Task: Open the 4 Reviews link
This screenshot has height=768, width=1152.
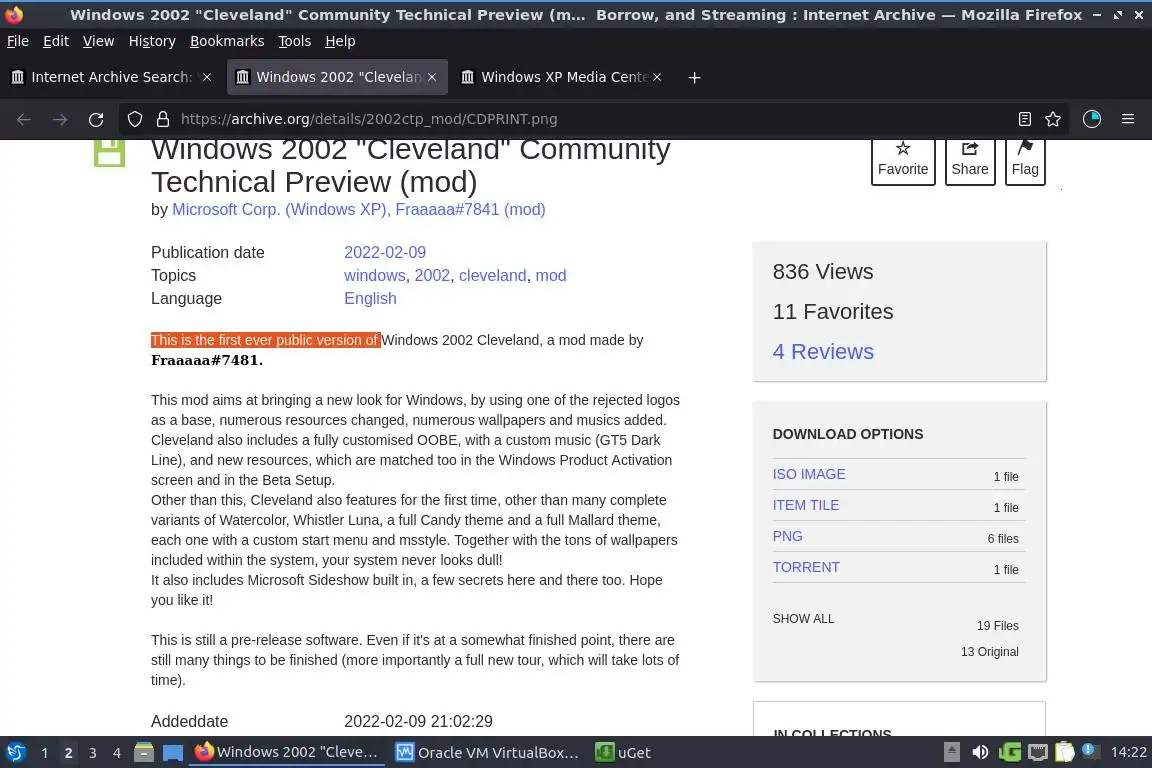Action: (823, 351)
